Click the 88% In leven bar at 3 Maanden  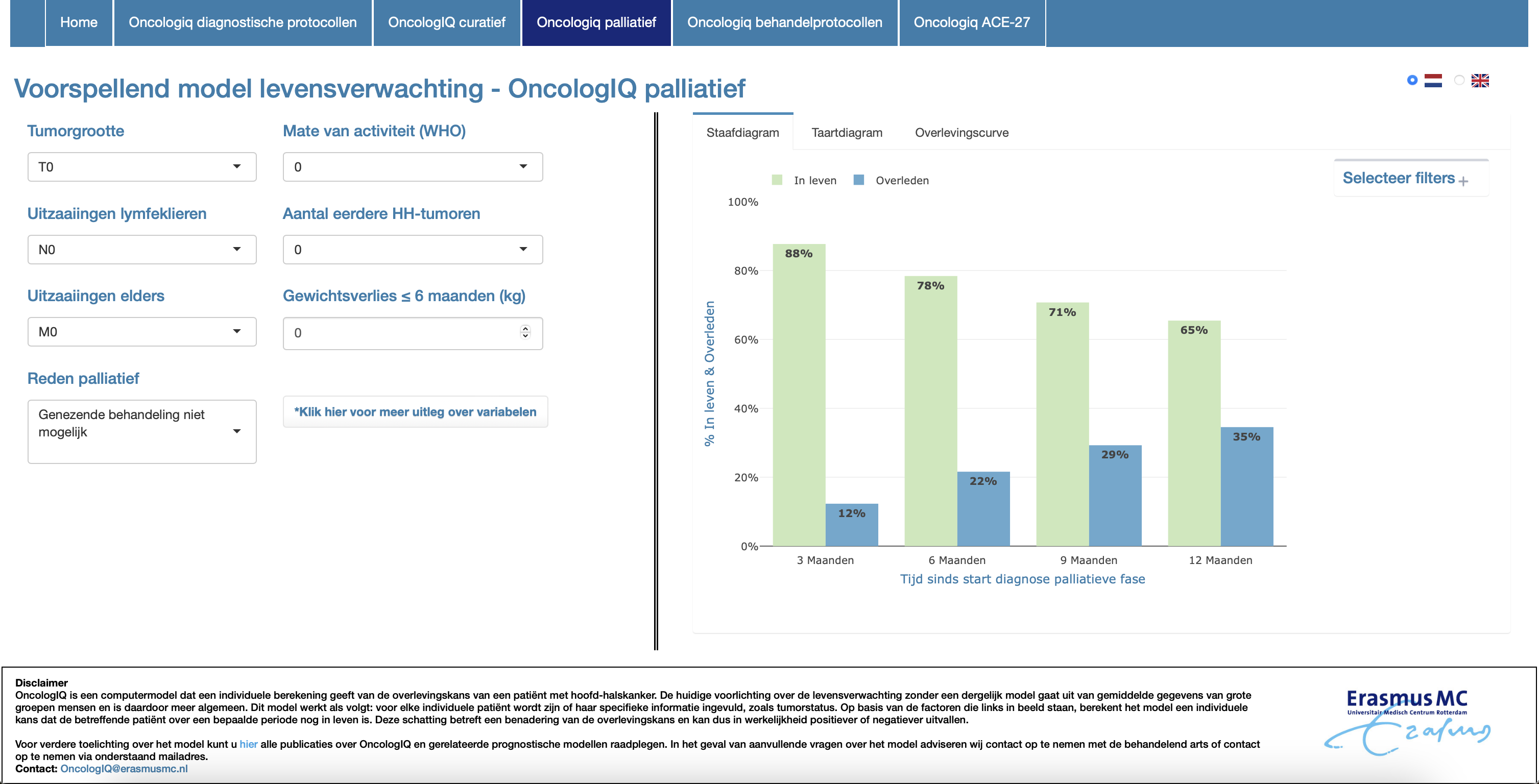(799, 395)
